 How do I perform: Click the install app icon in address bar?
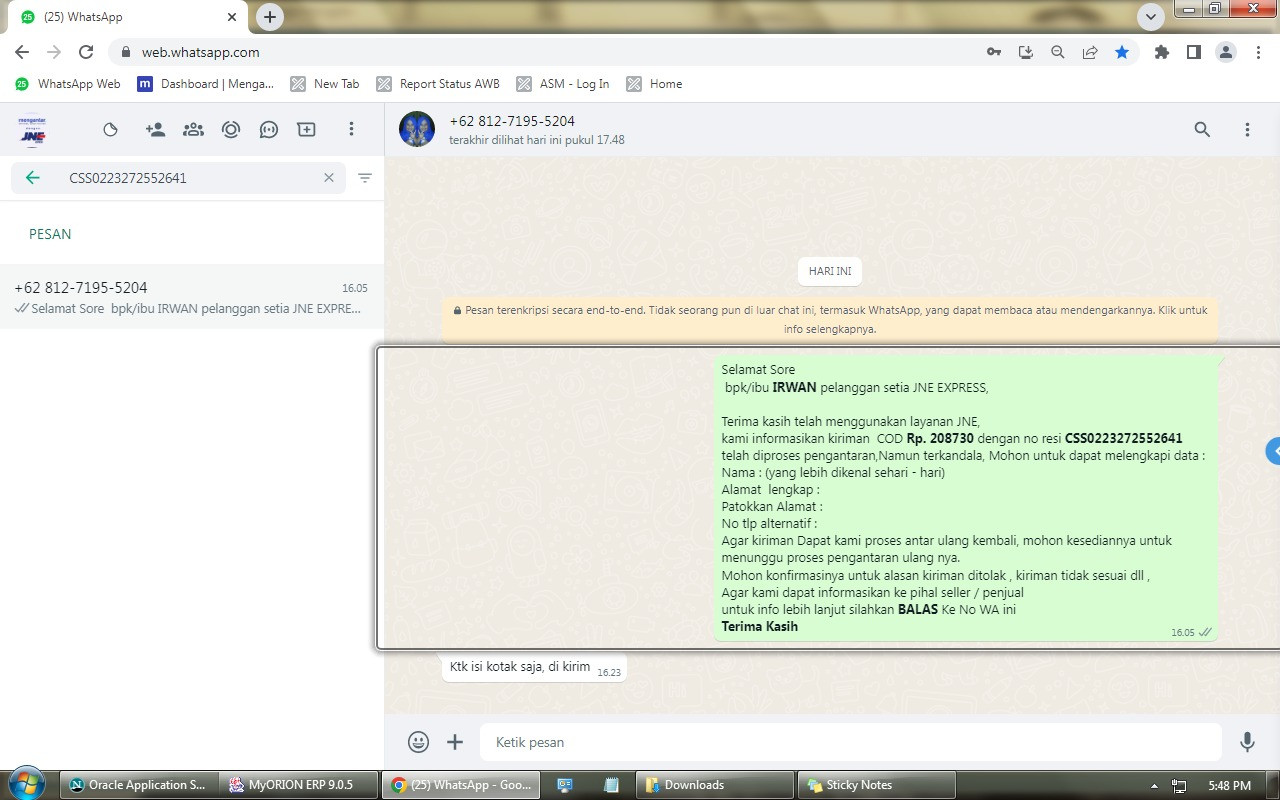coord(1026,52)
